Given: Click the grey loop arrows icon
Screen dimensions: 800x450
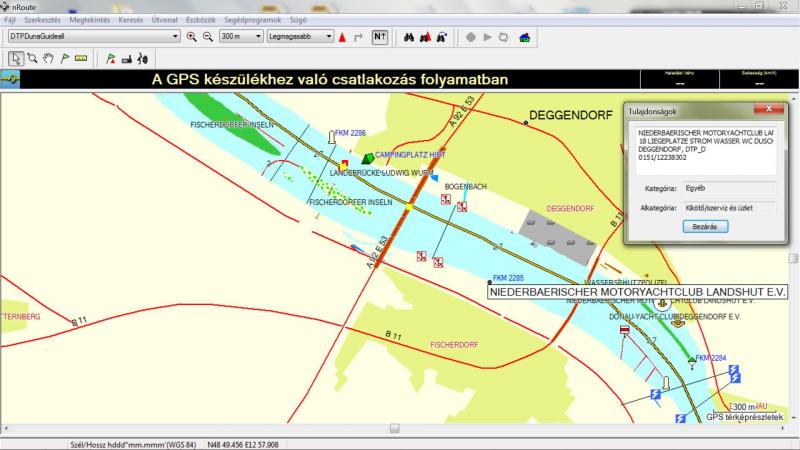Looking at the screenshot, I should (504, 37).
